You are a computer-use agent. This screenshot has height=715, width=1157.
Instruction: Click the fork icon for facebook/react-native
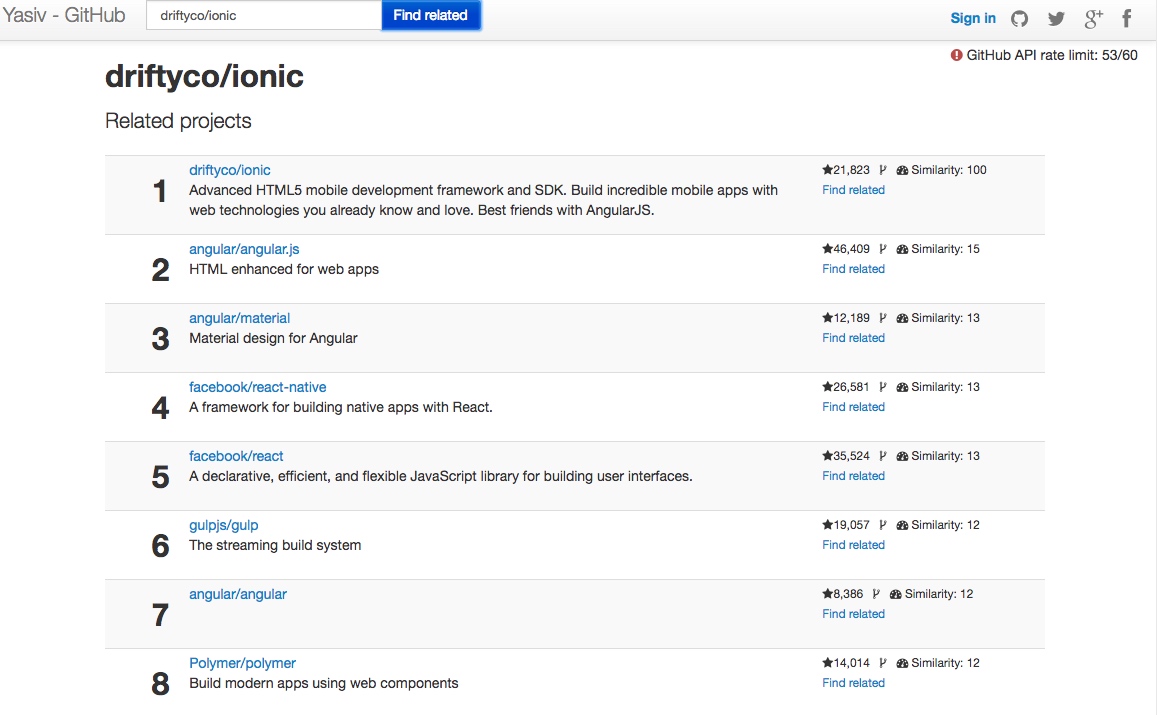coord(883,387)
